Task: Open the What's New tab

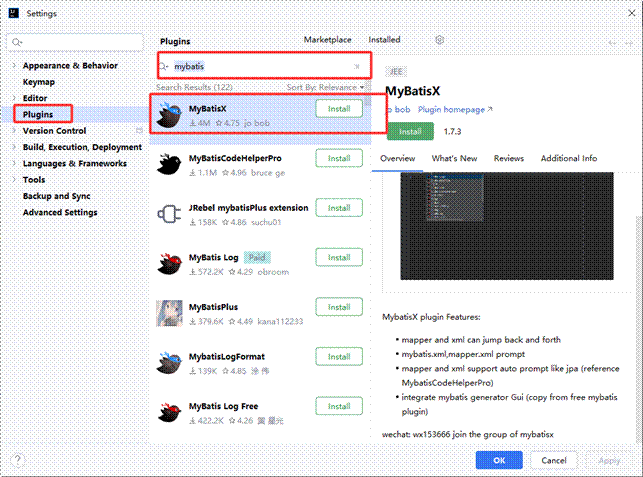Action: [x=454, y=158]
